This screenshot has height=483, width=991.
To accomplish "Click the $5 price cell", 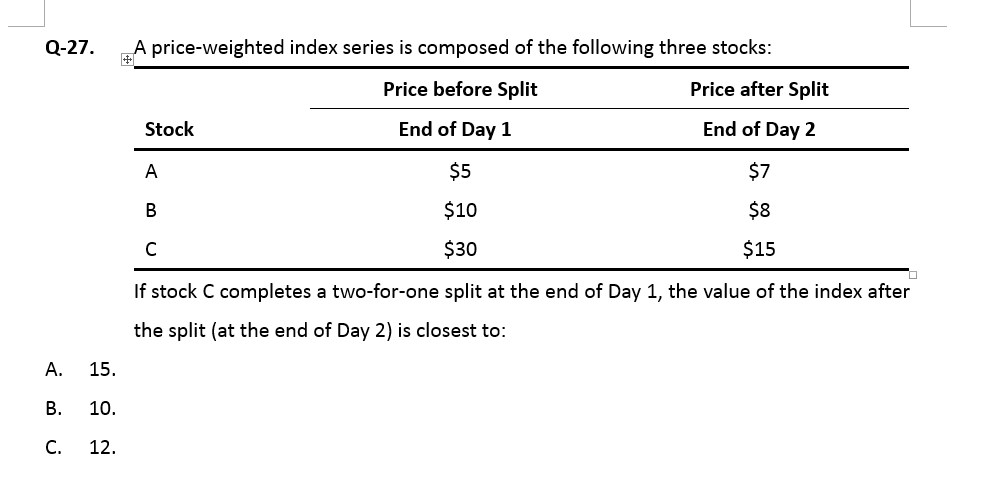I will click(460, 171).
